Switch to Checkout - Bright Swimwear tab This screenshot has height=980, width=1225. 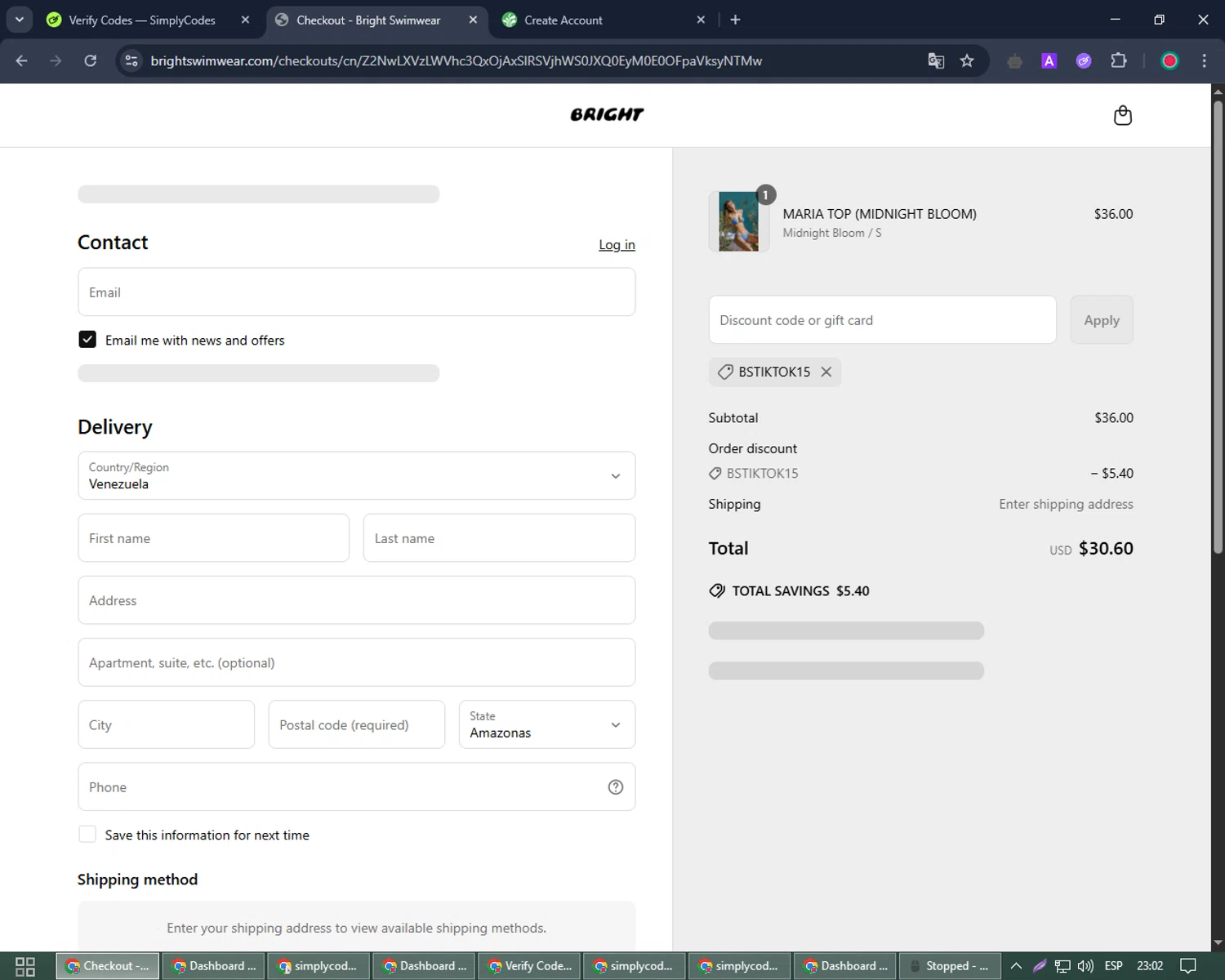[377, 20]
